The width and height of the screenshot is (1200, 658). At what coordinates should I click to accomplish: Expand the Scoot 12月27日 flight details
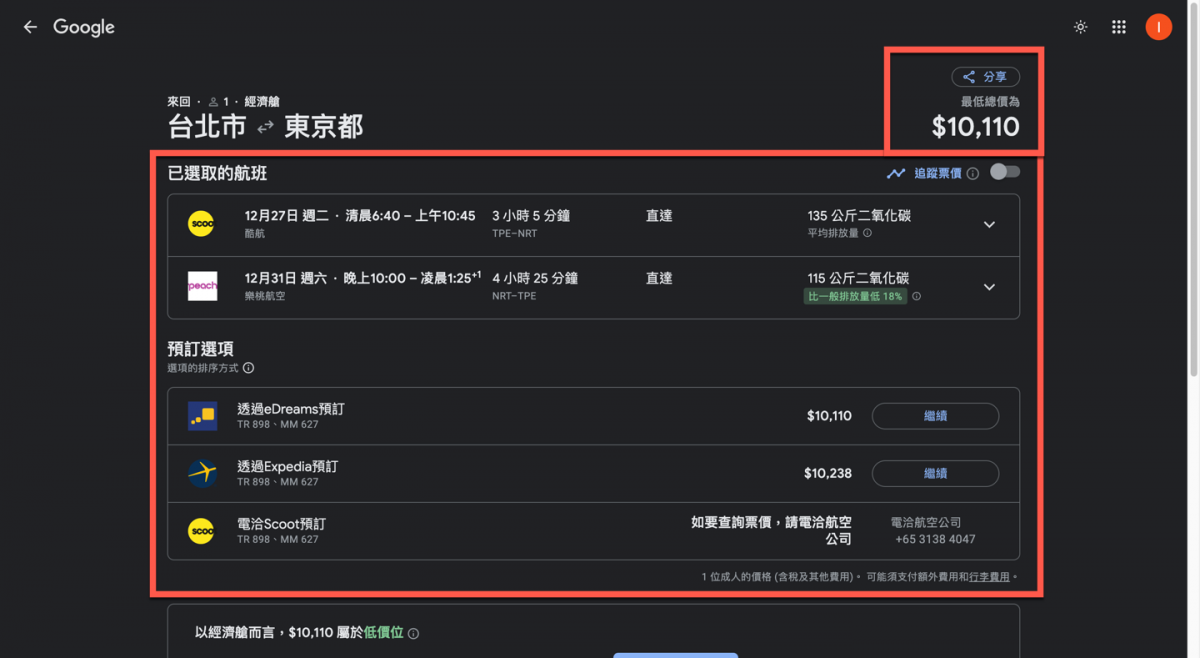pos(989,225)
